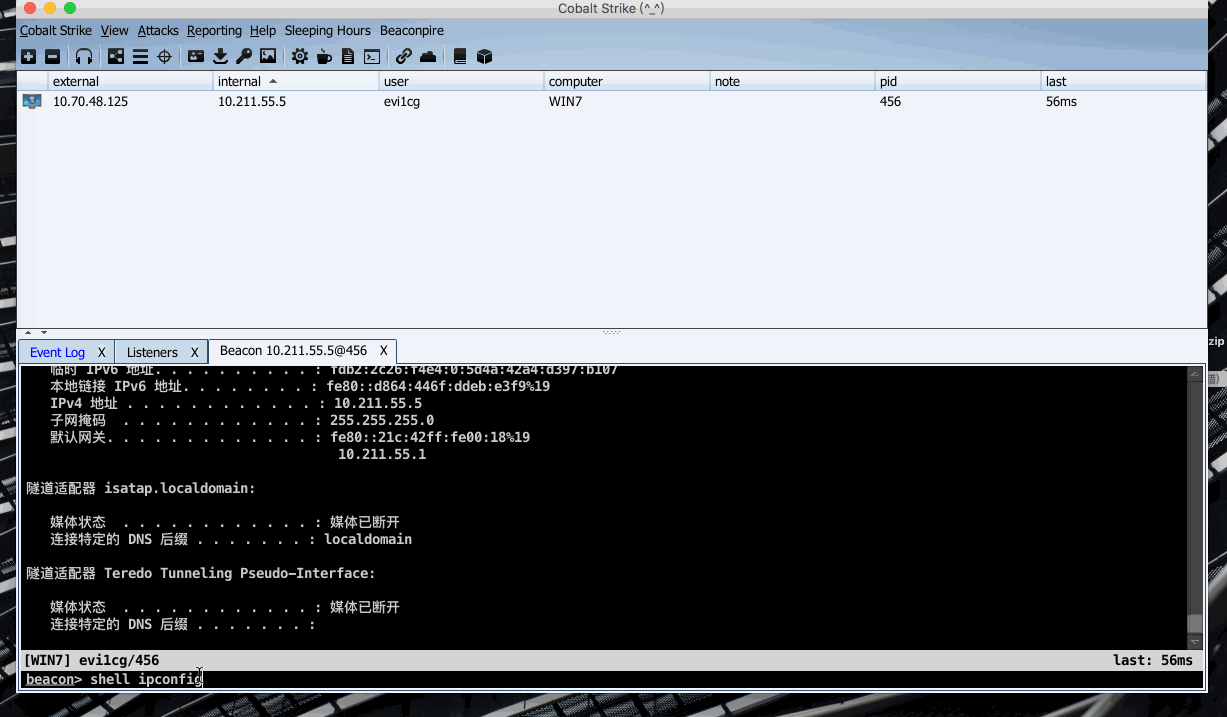The height and width of the screenshot is (717, 1227).
Task: Sort sessions by note column header
Action: click(x=793, y=81)
